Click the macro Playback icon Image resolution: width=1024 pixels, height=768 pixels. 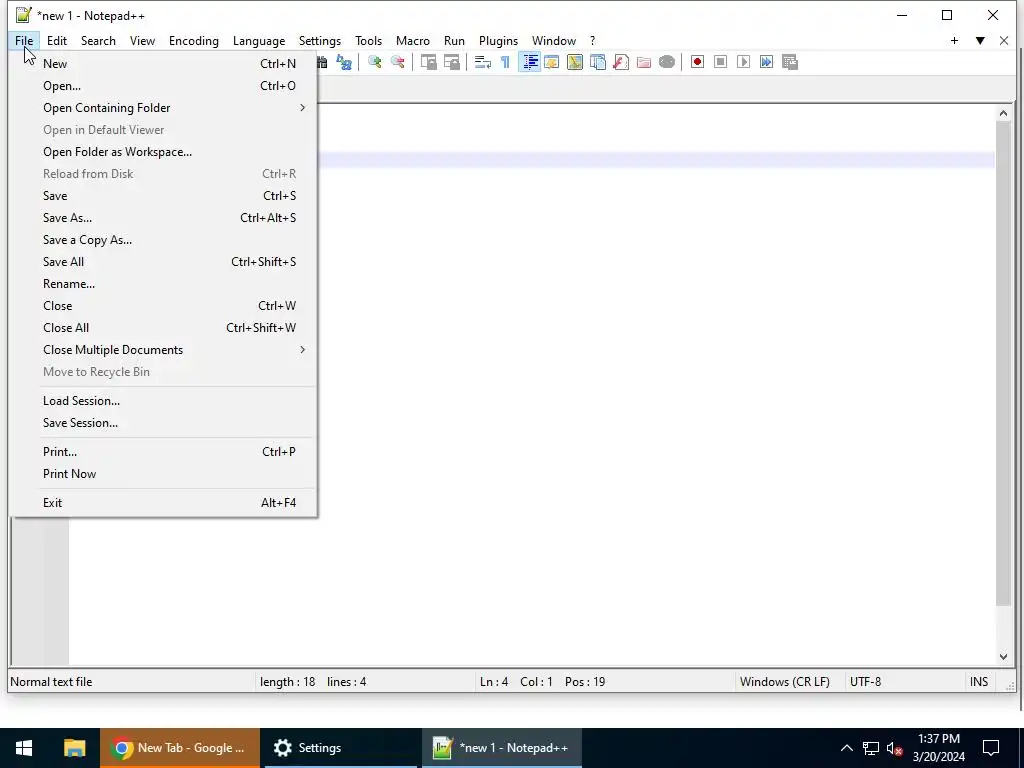[x=743, y=62]
